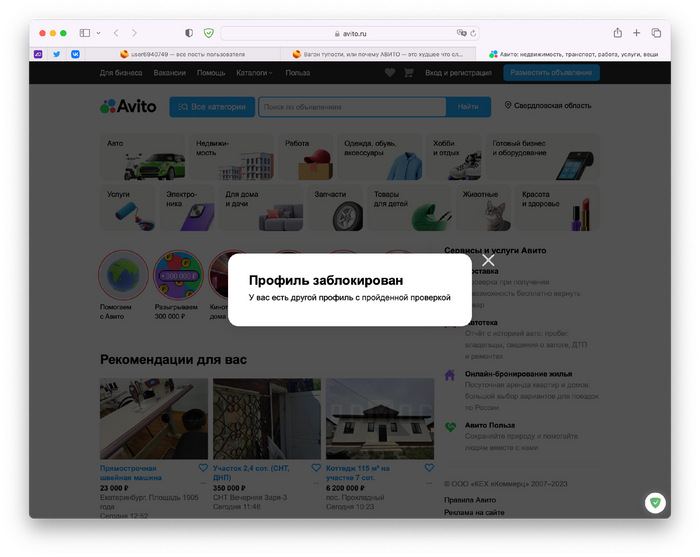Close the 'Профиль заблокирован' dialog

[488, 260]
